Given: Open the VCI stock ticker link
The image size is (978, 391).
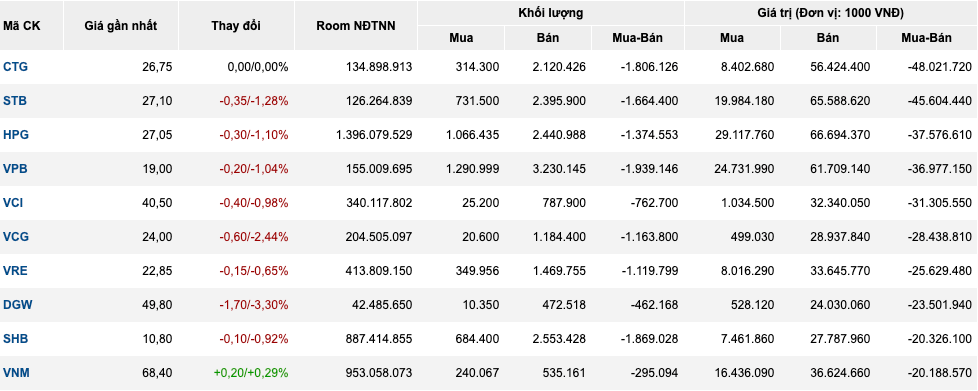Looking at the screenshot, I should pyautogui.click(x=14, y=203).
